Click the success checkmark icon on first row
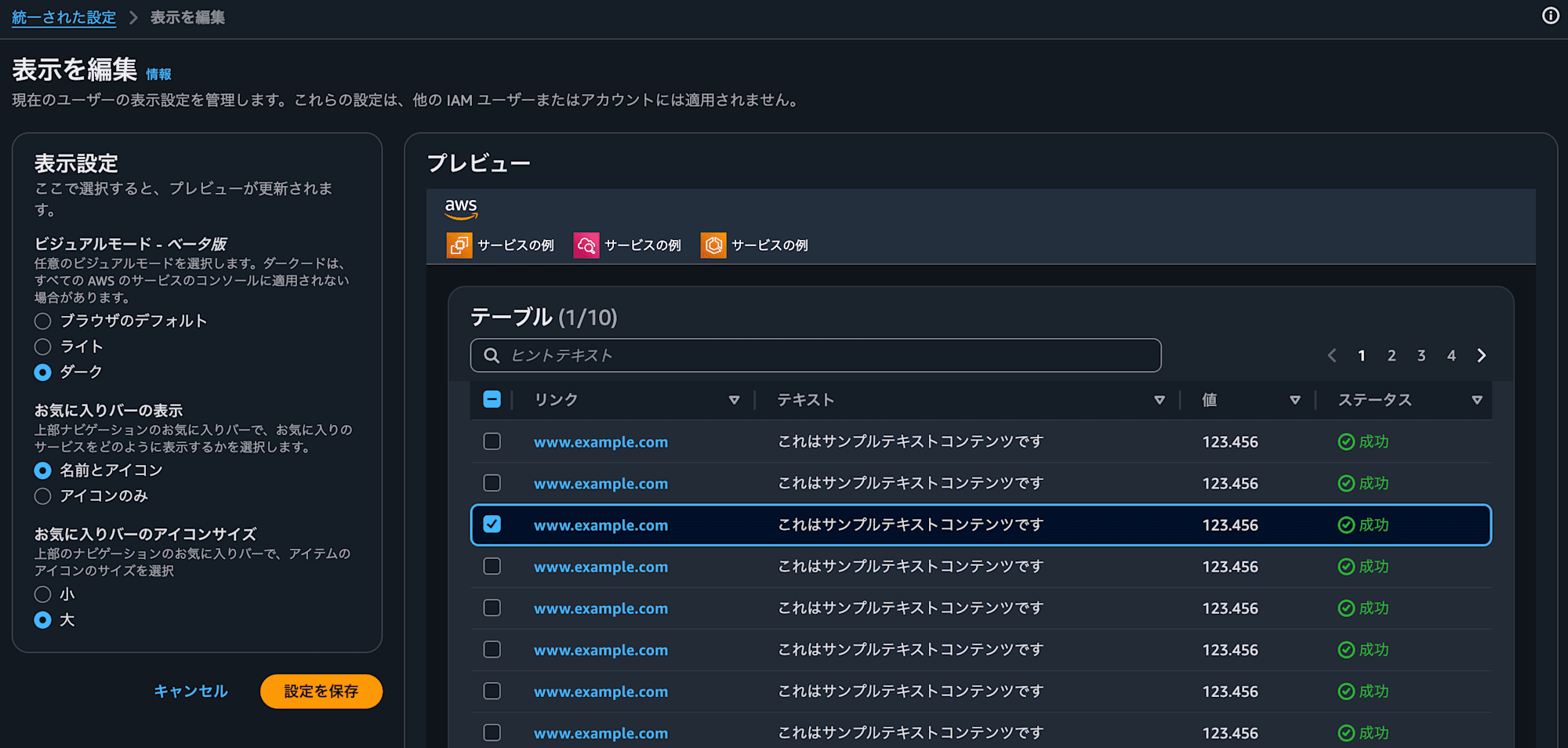The image size is (1568, 748). click(x=1345, y=441)
